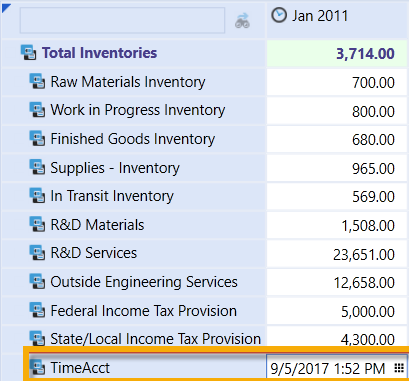Click the R&D Services value 23,651.00
The image size is (409, 381).
pyautogui.click(x=364, y=255)
